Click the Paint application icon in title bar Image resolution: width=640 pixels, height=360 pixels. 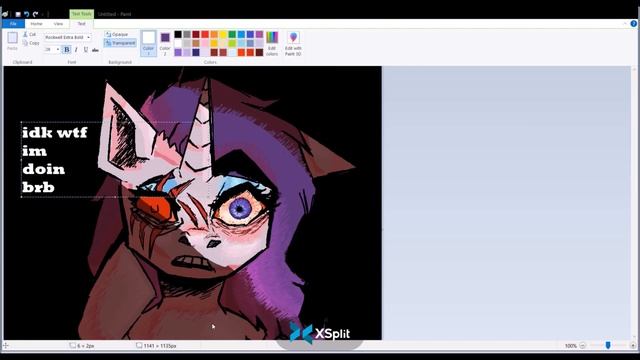click(5, 14)
